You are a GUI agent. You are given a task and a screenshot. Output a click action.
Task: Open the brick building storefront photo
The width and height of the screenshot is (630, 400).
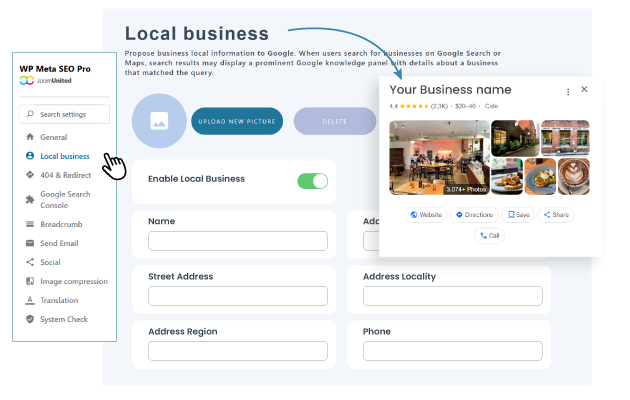tap(565, 138)
